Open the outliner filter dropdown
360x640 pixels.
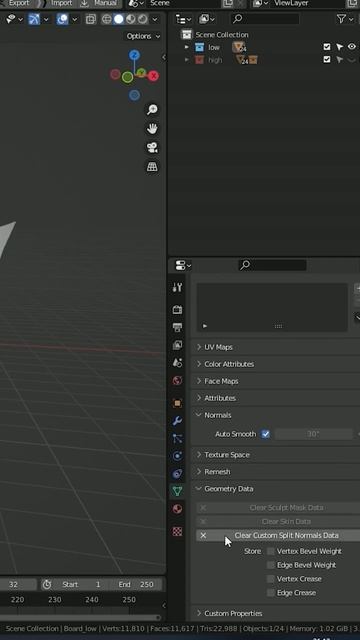point(345,19)
